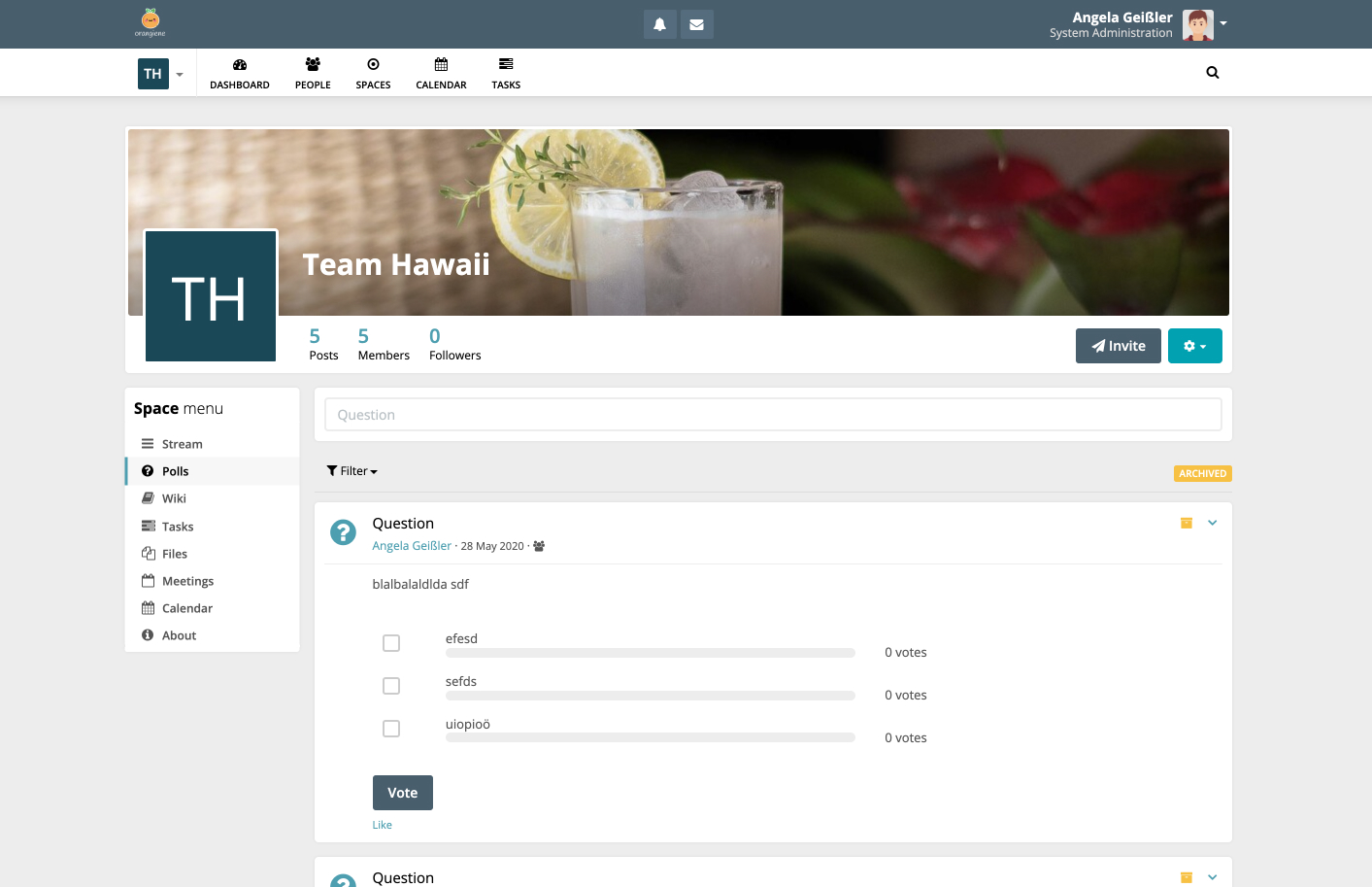View the 0 Followers list

pyautogui.click(x=454, y=344)
